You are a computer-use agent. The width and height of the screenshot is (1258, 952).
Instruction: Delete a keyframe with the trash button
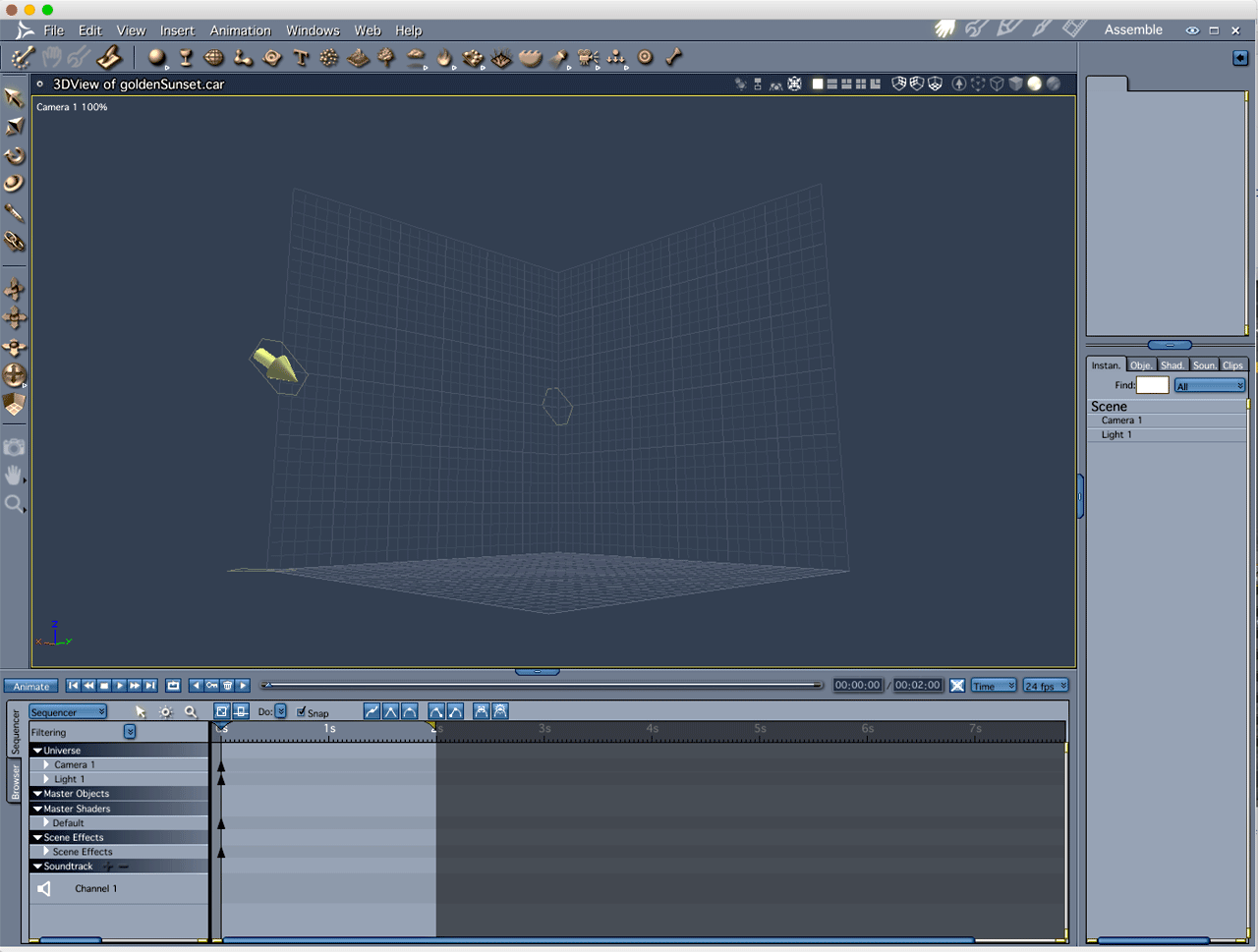point(228,685)
